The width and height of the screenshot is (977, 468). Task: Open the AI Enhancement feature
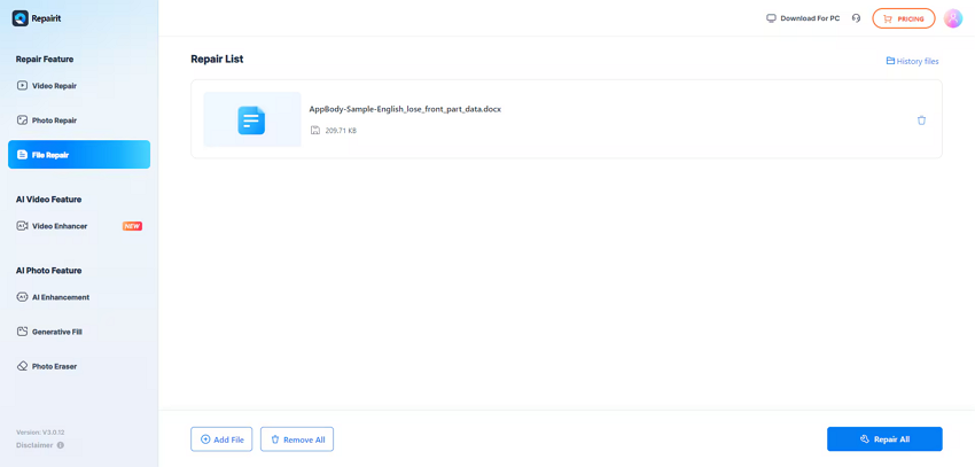(x=60, y=297)
